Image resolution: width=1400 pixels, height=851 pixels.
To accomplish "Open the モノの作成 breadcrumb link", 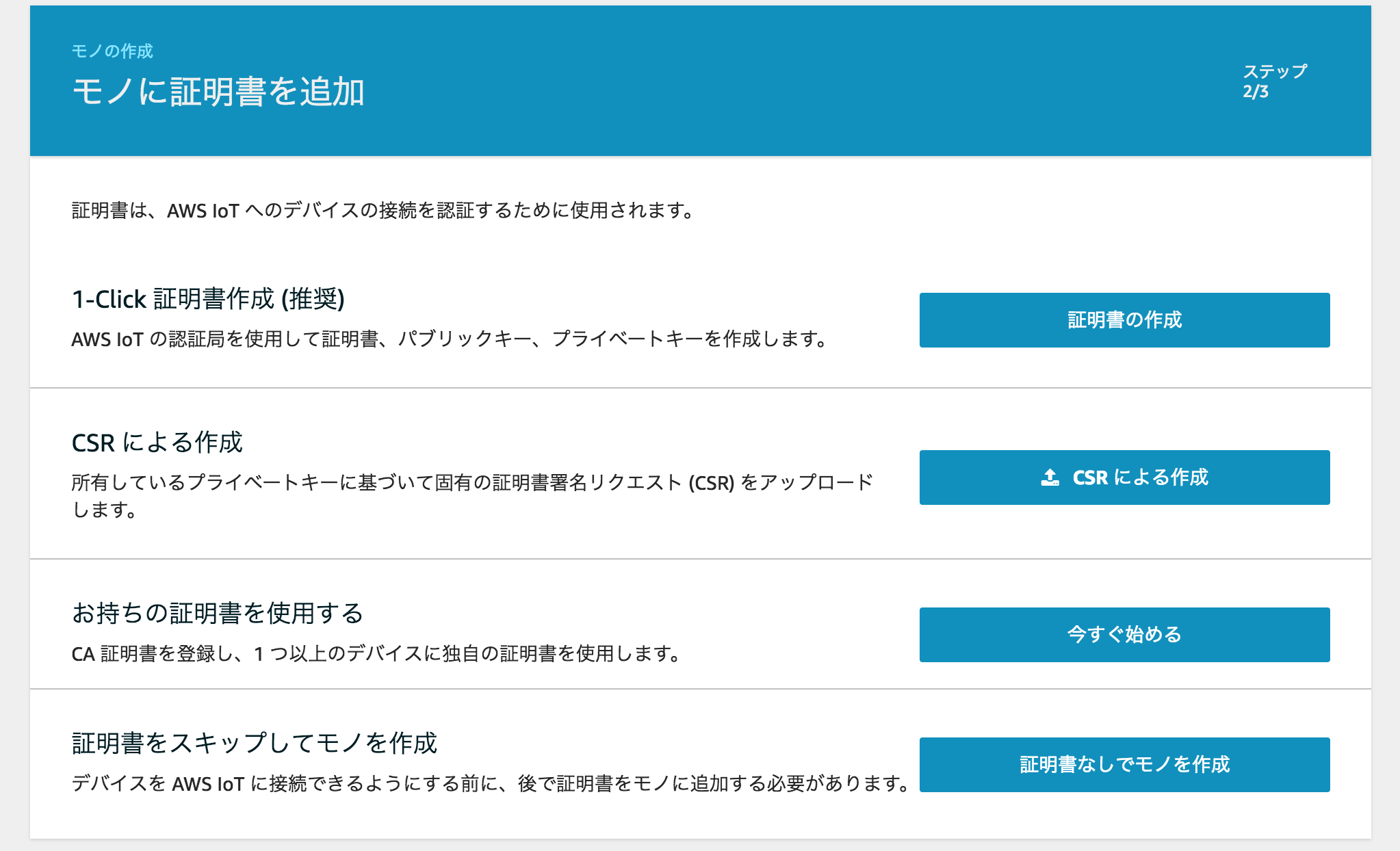I will tap(112, 51).
